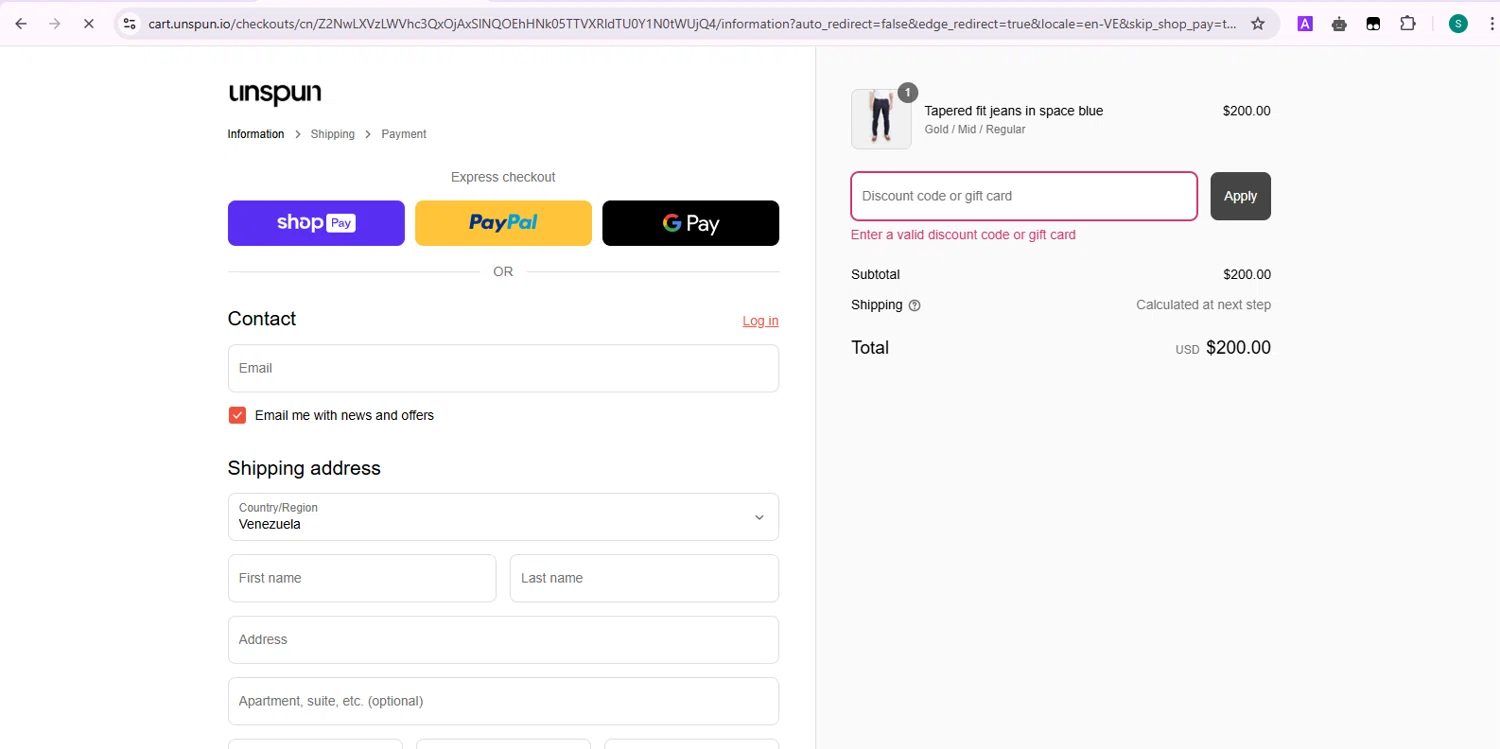
Task: Select the Payment breadcrumb step
Action: (404, 134)
